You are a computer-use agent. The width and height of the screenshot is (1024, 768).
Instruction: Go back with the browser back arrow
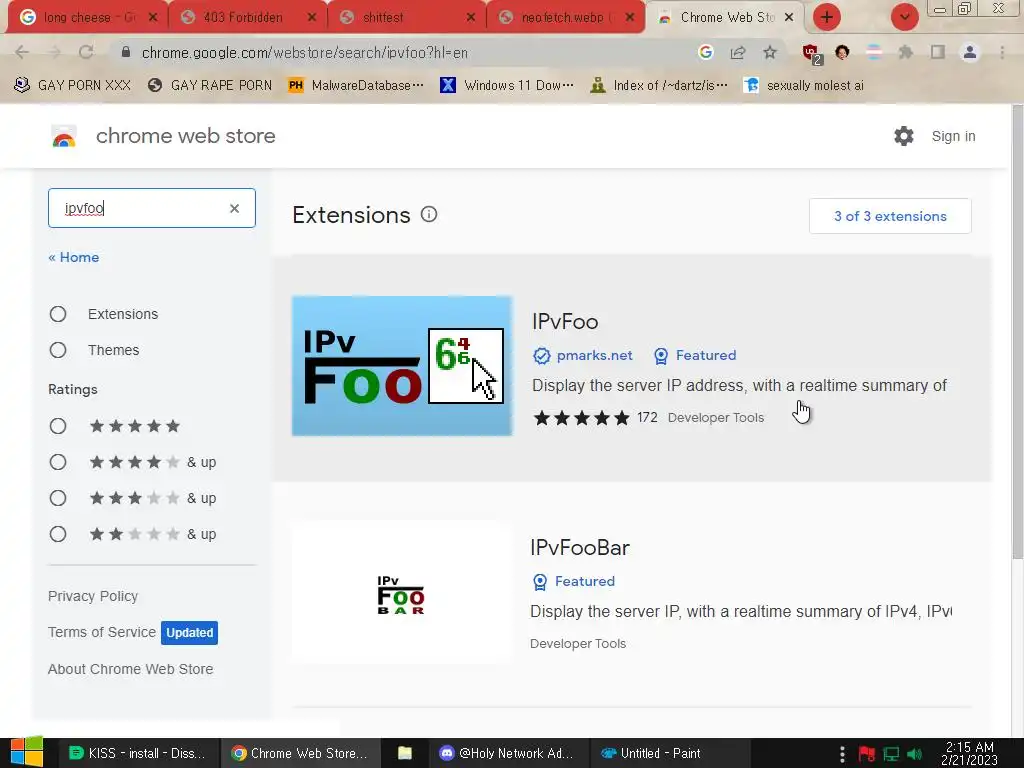pos(22,52)
